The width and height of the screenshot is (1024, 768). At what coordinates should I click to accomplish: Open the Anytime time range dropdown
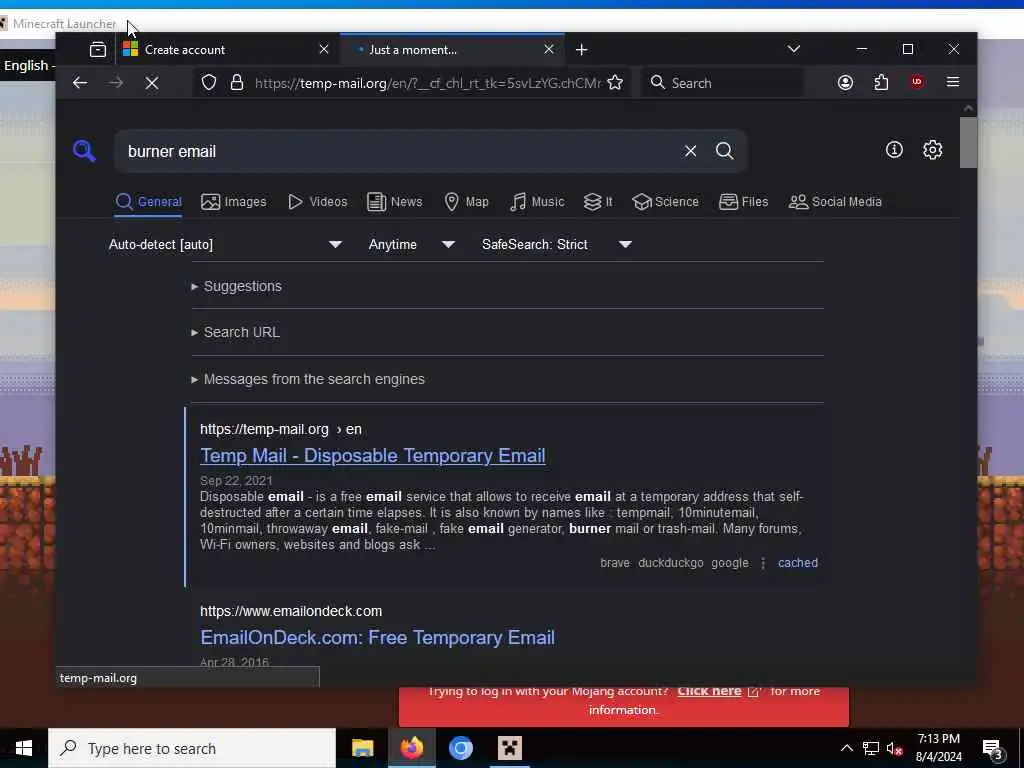[411, 244]
